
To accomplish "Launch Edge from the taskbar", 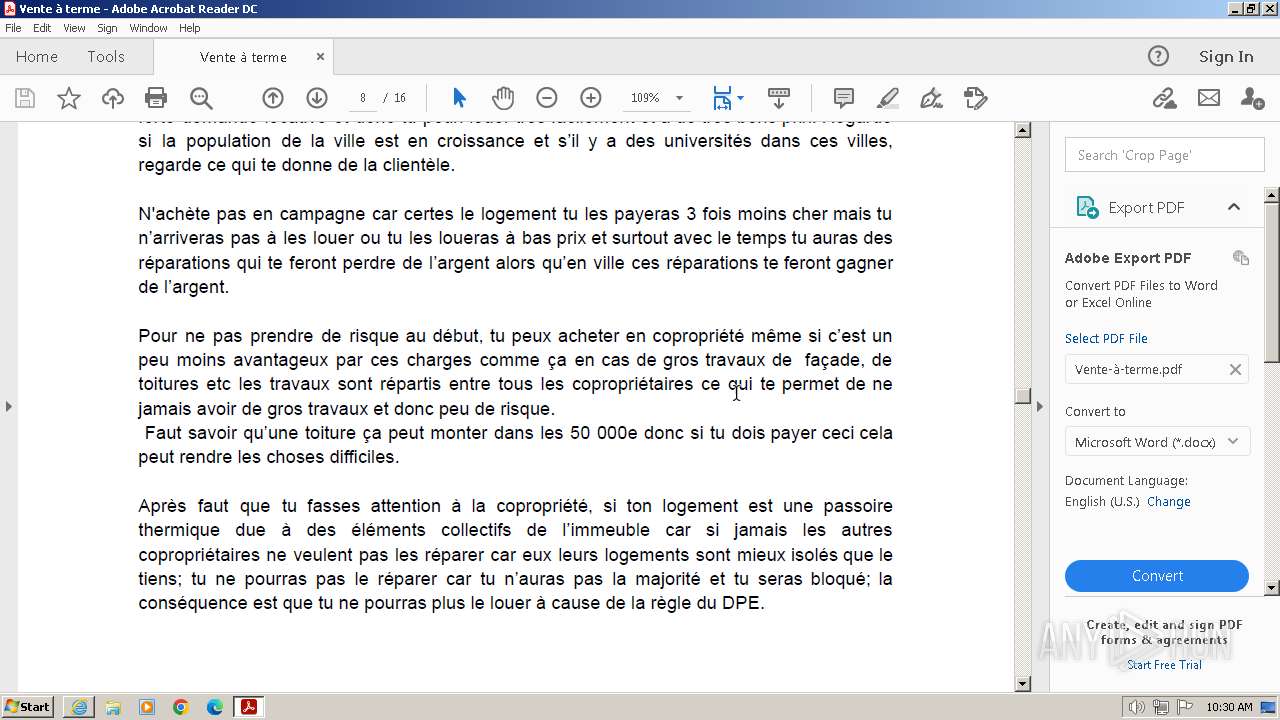I will pos(214,707).
